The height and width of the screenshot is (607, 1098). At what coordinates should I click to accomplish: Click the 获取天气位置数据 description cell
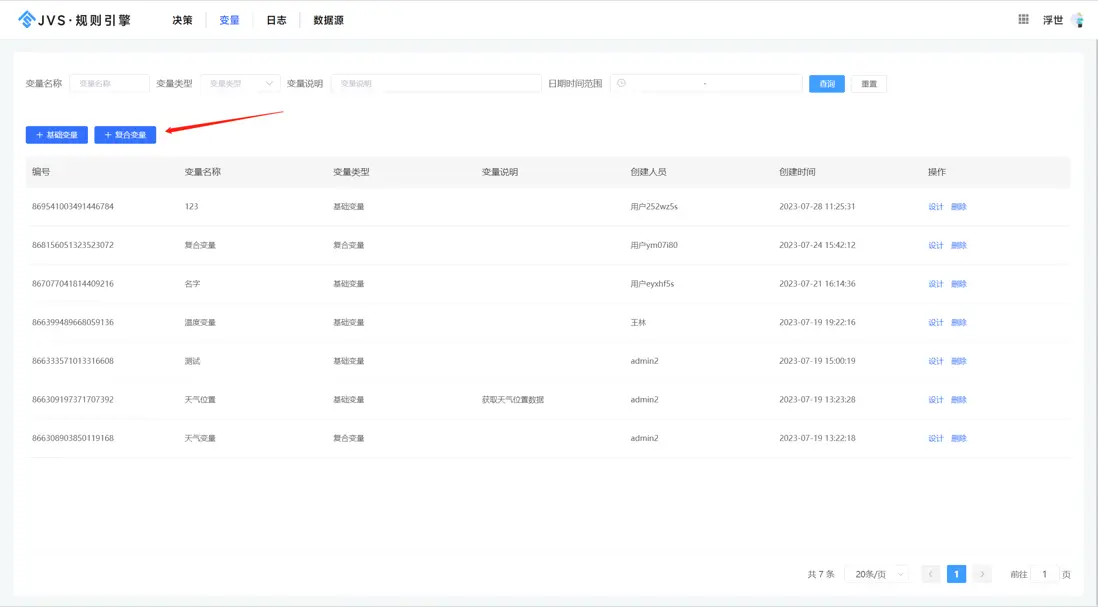(x=513, y=399)
